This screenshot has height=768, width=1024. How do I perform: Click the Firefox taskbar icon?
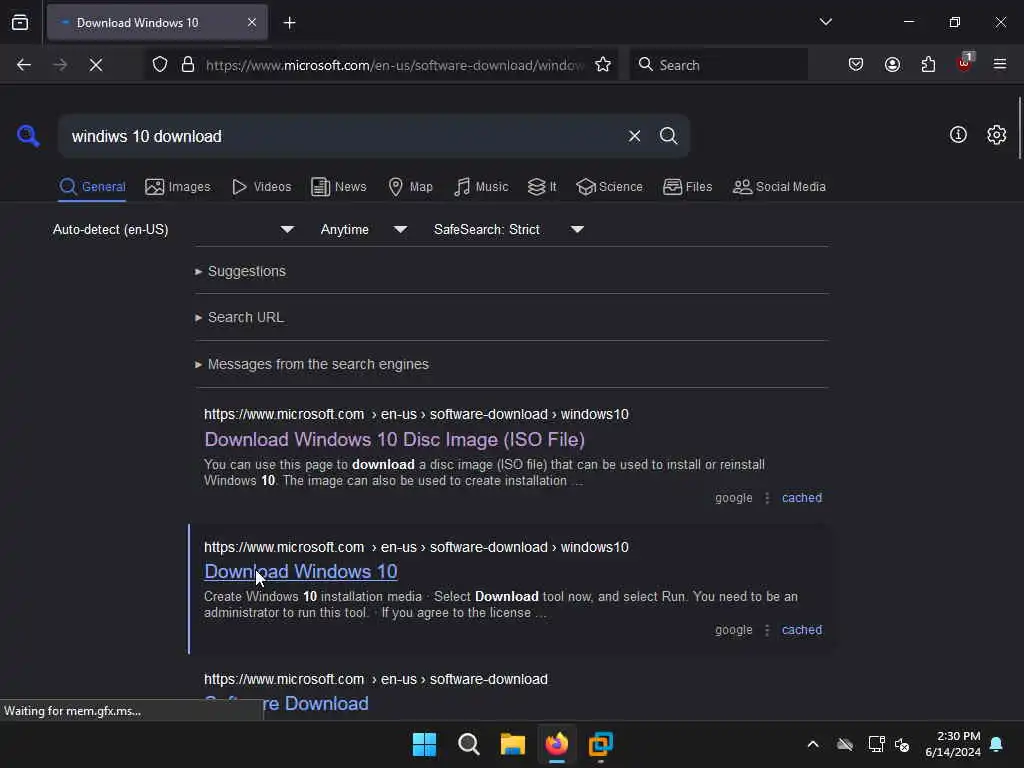[556, 744]
